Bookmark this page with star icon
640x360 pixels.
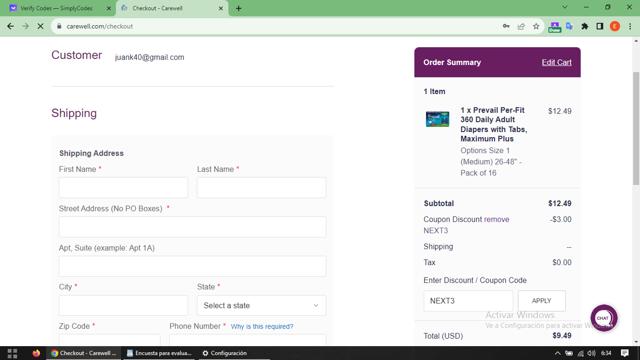click(536, 26)
